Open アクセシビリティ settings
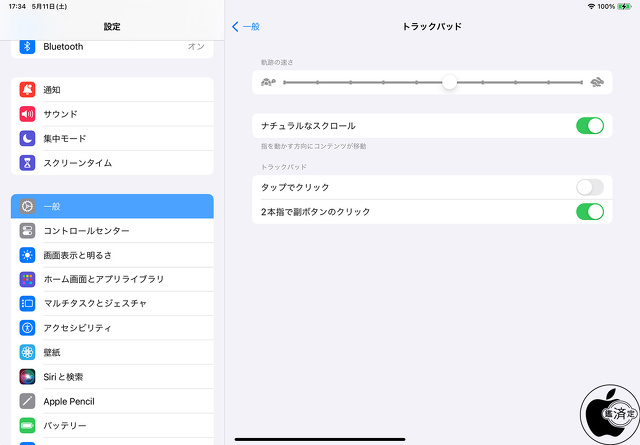This screenshot has width=640, height=445. pyautogui.click(x=112, y=328)
